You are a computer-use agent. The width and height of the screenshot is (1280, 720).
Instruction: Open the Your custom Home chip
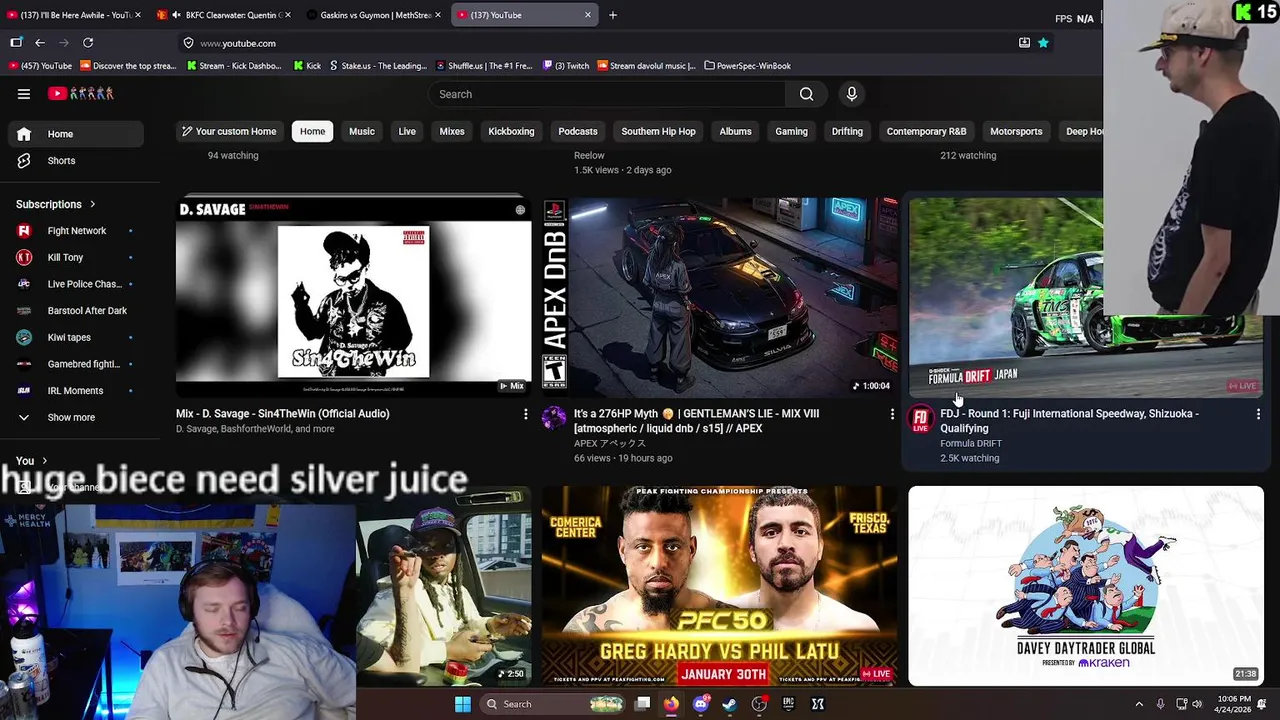click(228, 131)
